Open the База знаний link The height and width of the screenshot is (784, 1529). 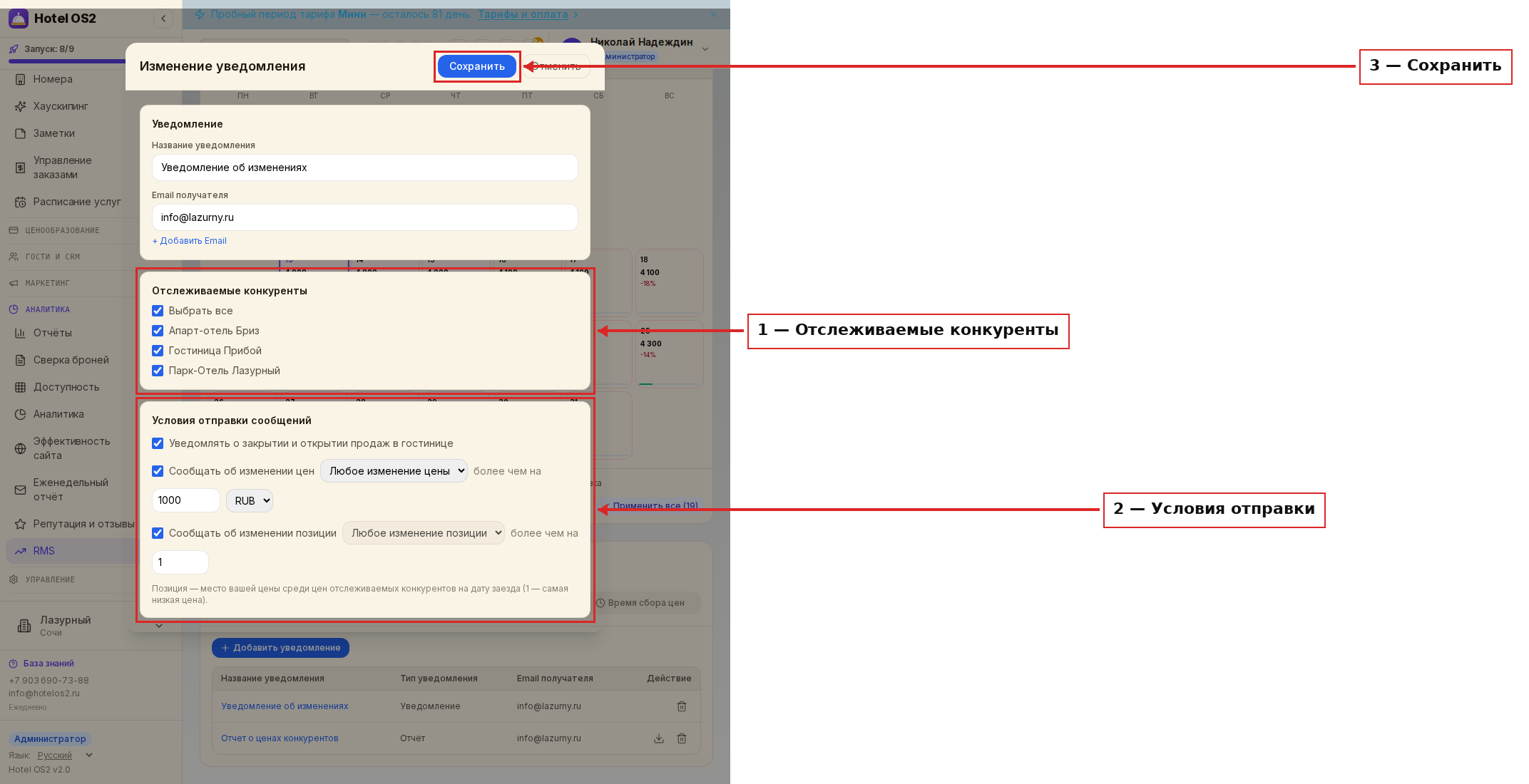click(x=48, y=664)
